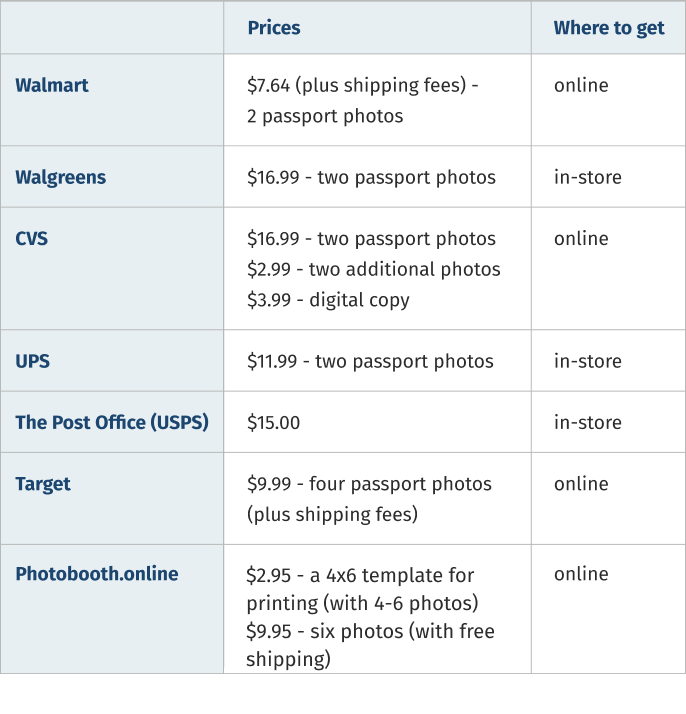The width and height of the screenshot is (686, 714).
Task: Select the $15.00 USPS price
Action: [x=274, y=422]
